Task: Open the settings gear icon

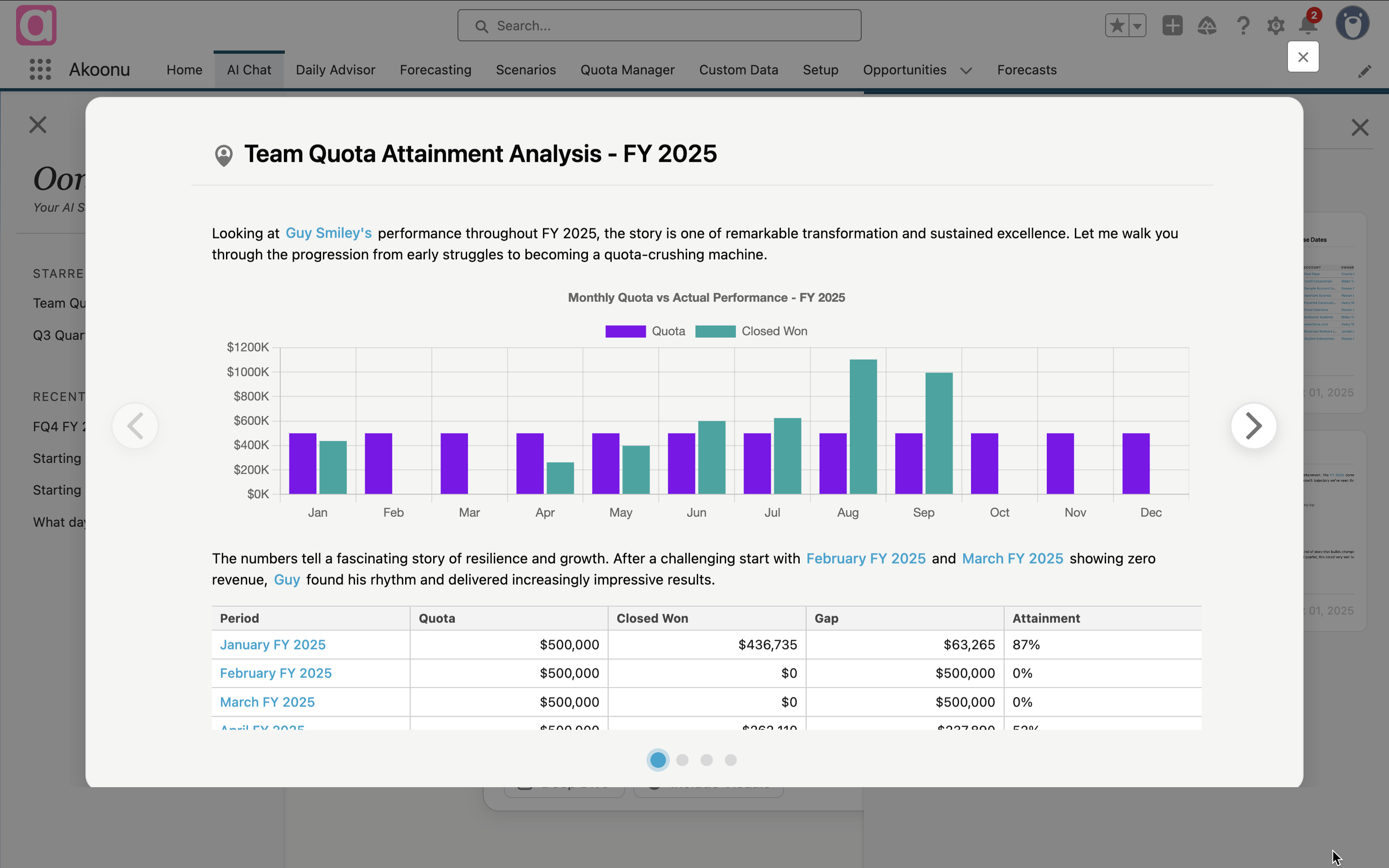Action: (x=1276, y=25)
